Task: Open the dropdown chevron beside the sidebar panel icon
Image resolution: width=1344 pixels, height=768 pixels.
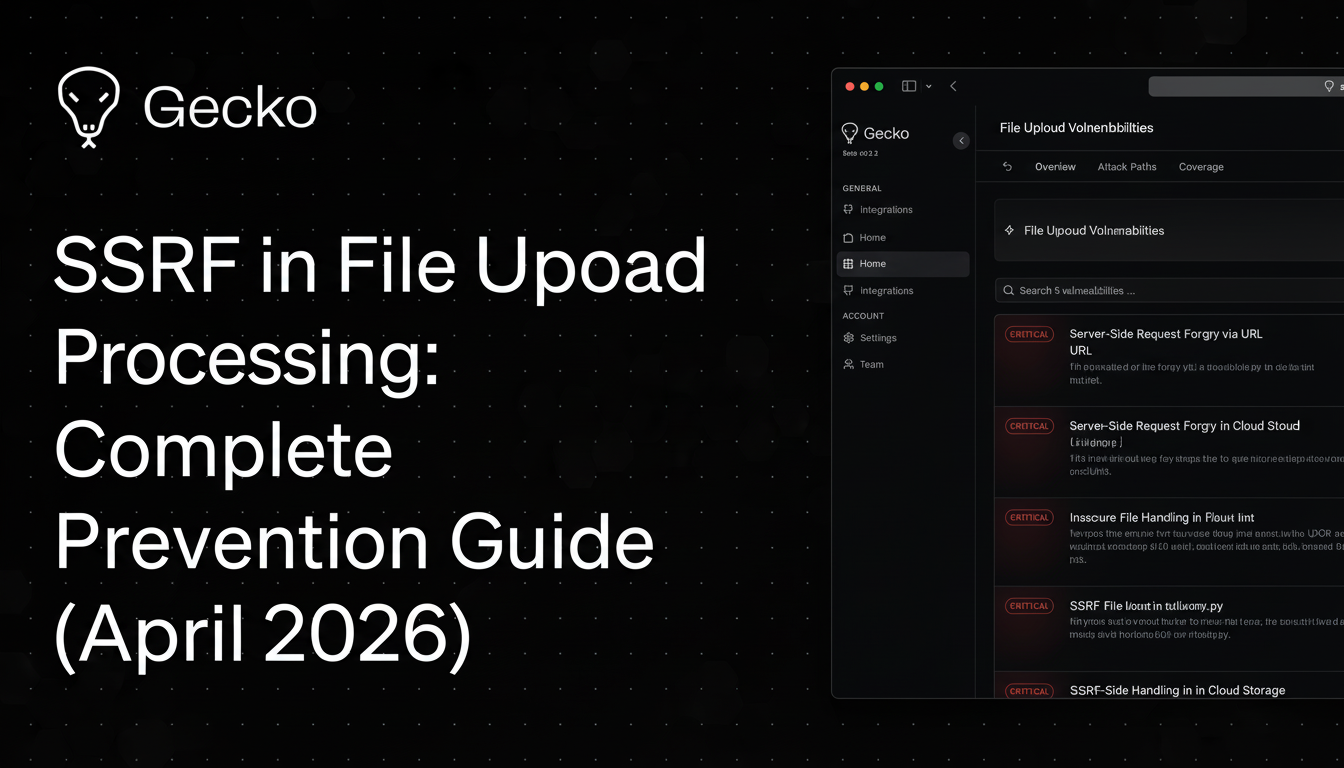Action: click(929, 86)
